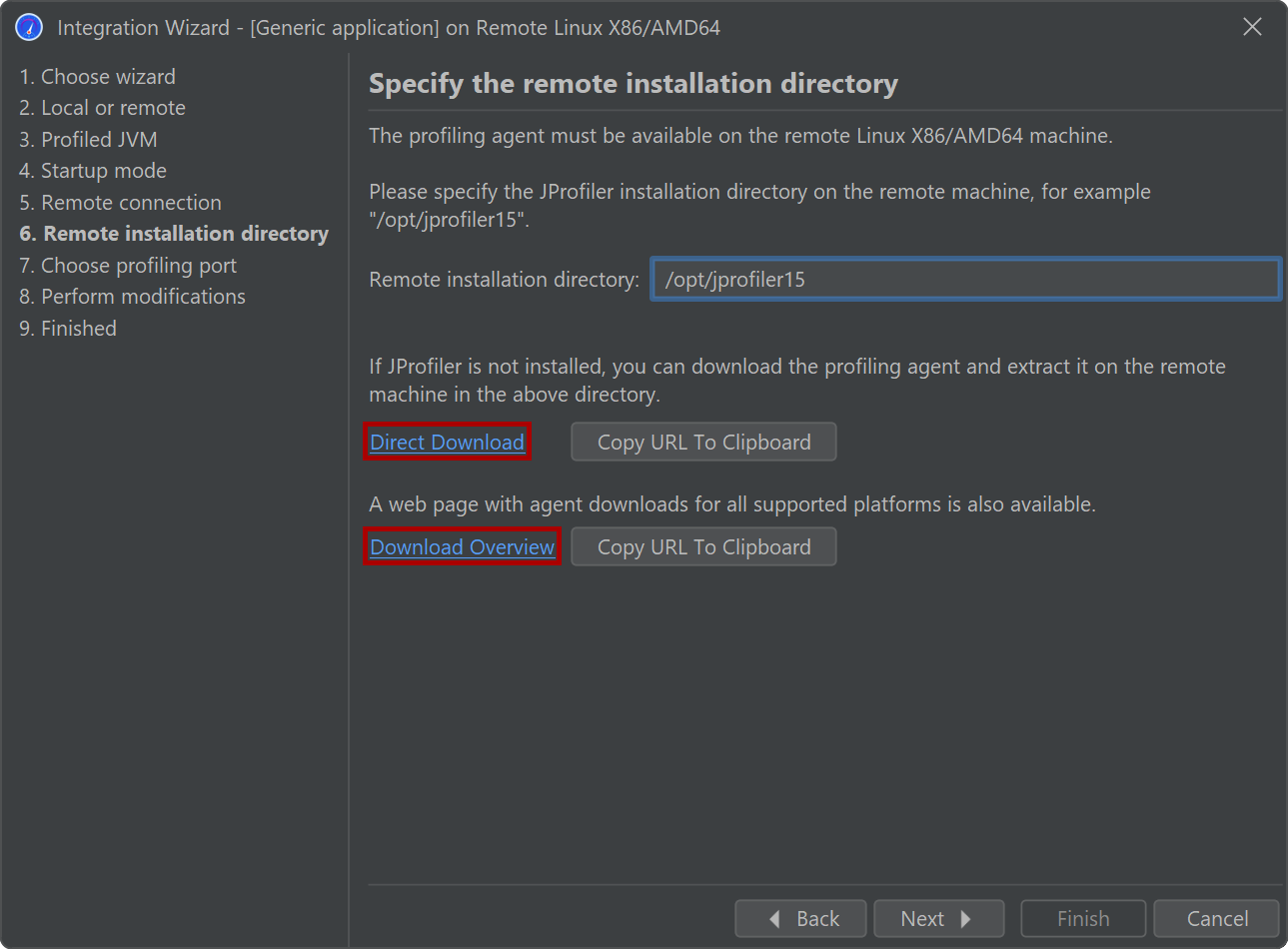
Task: Copy the Download Overview URL to clipboard
Action: click(703, 546)
